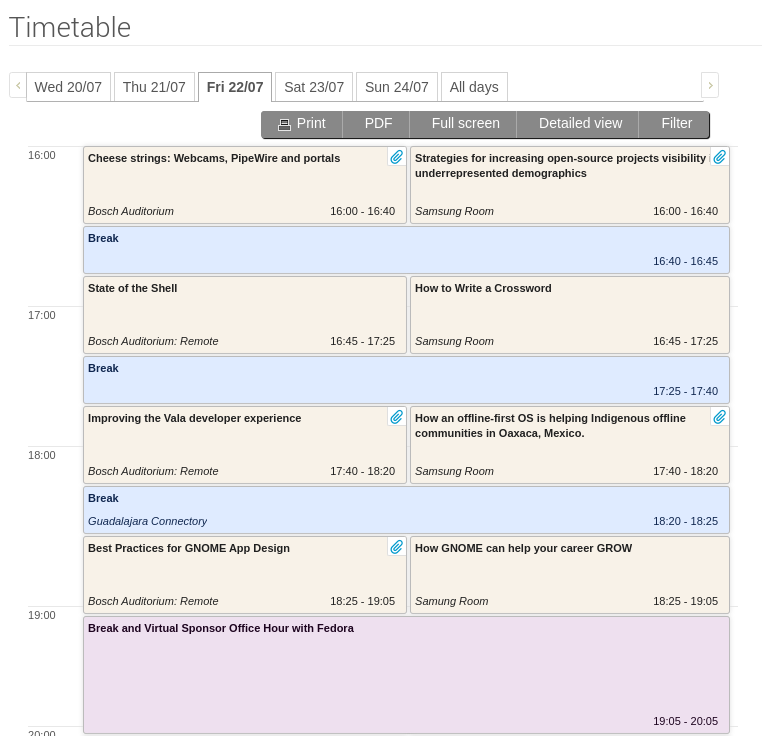Export the timetable using the PDF button

coord(376,124)
